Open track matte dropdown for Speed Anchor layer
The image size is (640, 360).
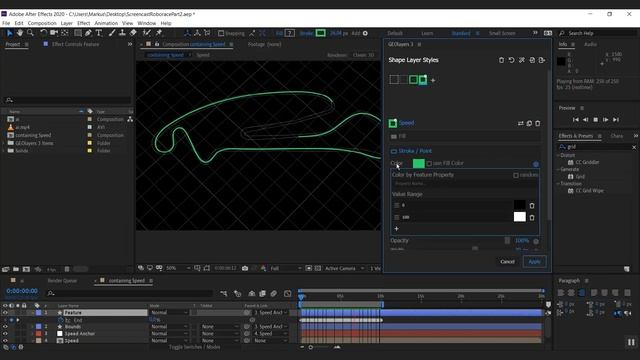pyautogui.click(x=220, y=333)
